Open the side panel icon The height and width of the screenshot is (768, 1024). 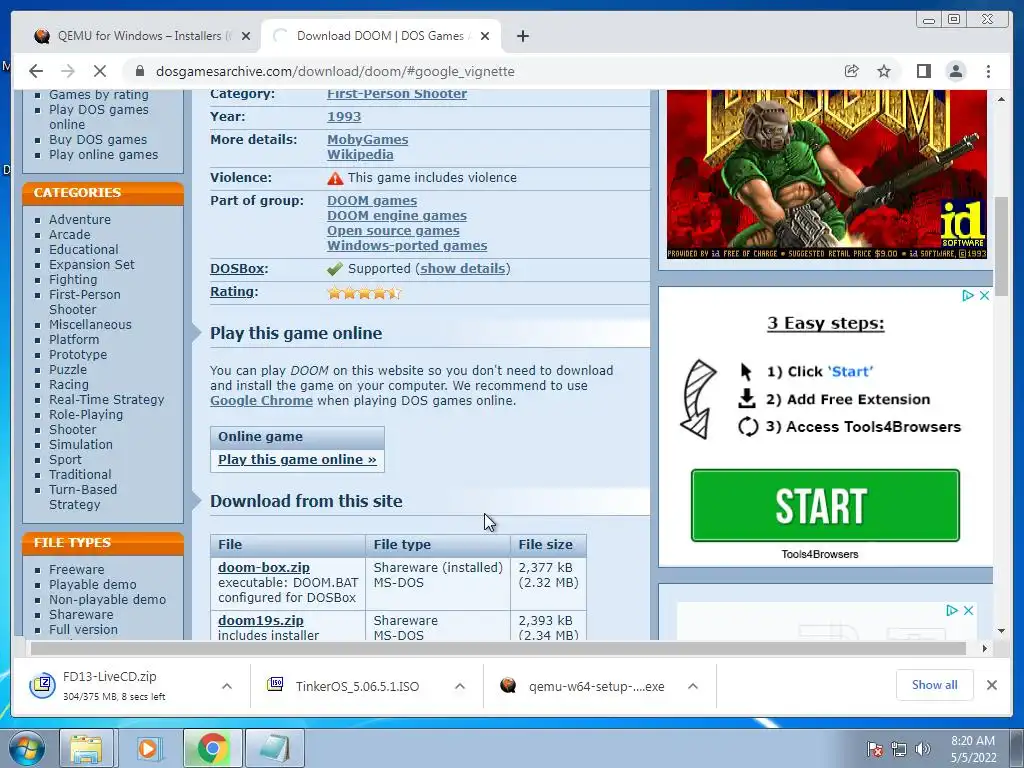923,71
